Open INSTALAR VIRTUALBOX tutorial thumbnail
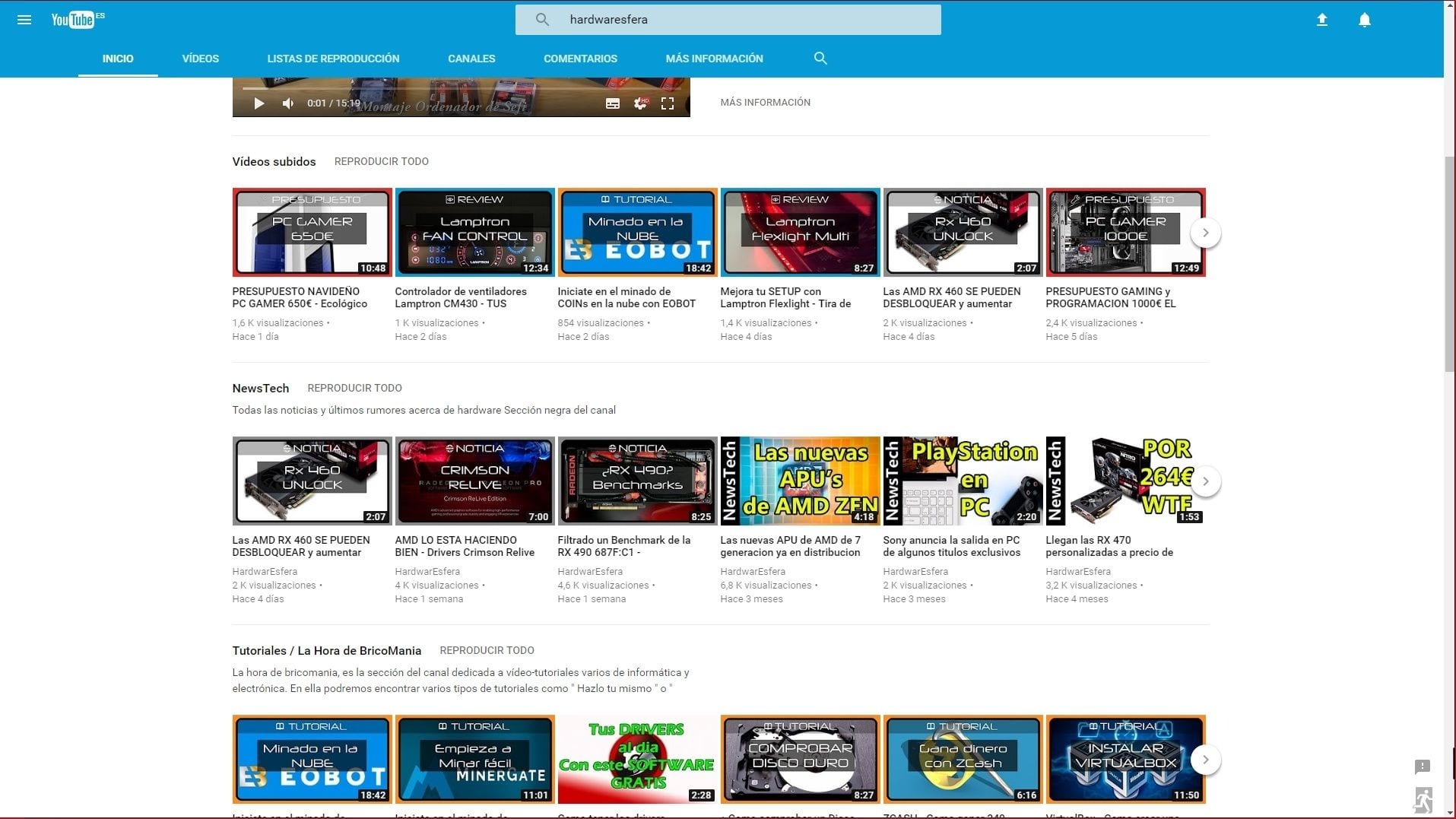Screen dimensions: 1456x819 (1125, 759)
